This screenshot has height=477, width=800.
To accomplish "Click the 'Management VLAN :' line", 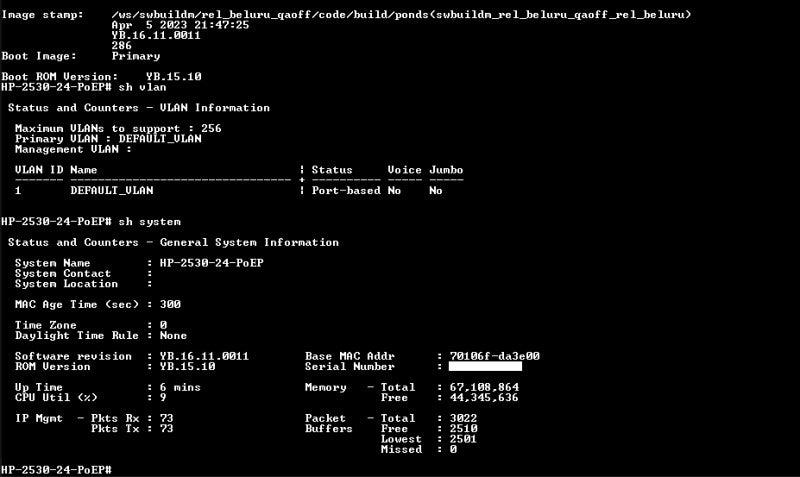I will pyautogui.click(x=73, y=149).
